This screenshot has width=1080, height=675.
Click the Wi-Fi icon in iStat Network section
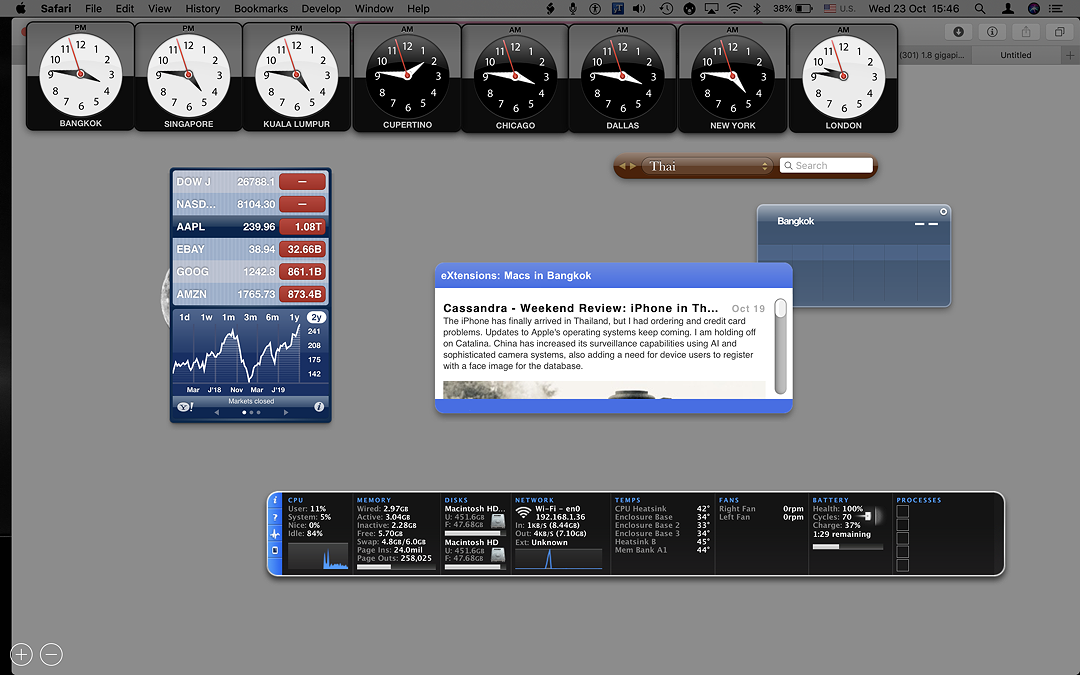click(523, 513)
